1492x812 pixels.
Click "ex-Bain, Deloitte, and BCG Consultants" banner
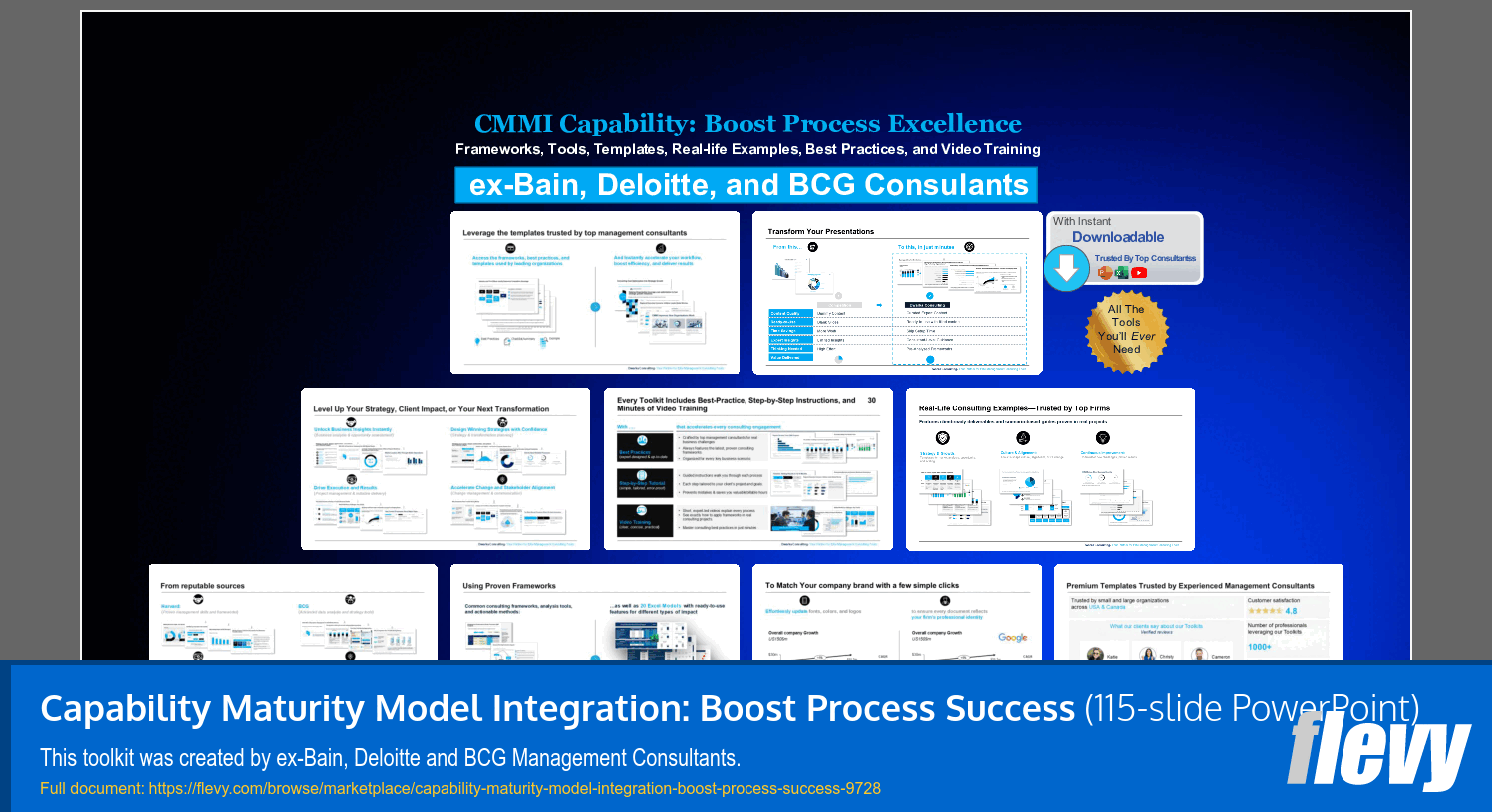pos(746,185)
